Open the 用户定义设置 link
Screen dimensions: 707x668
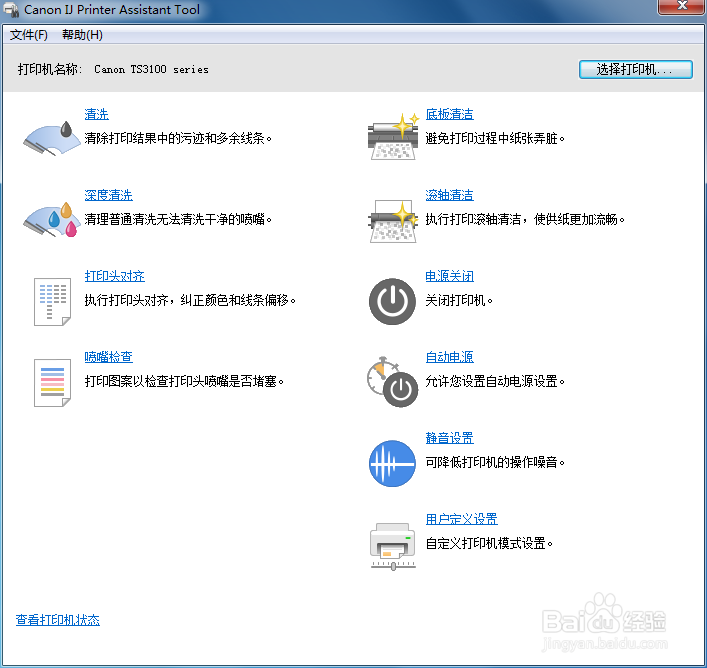(x=462, y=519)
